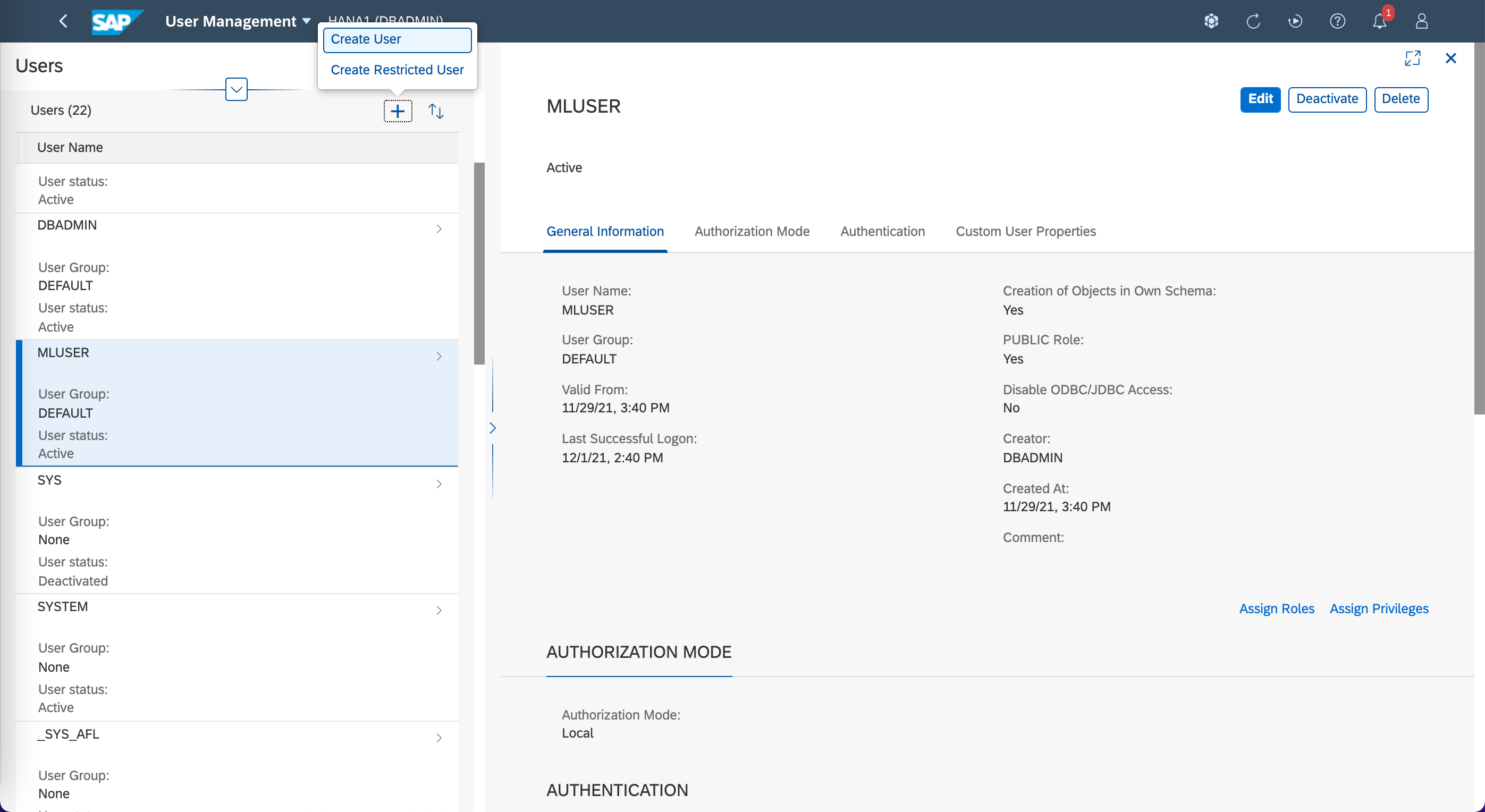Click the panel divider expand arrow
The width and height of the screenshot is (1485, 812).
pyautogui.click(x=492, y=428)
